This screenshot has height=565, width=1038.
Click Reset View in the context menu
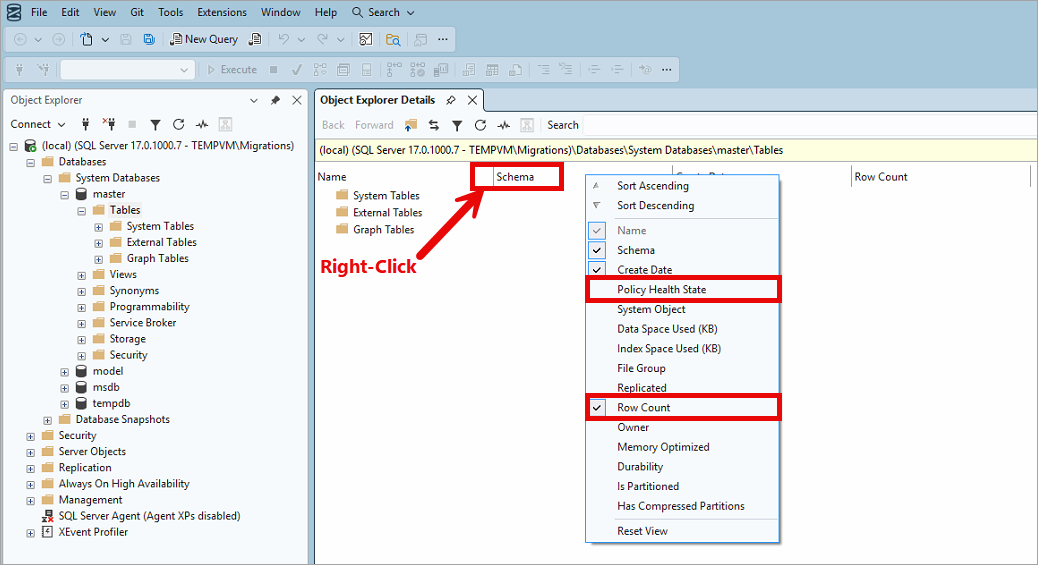click(x=642, y=531)
